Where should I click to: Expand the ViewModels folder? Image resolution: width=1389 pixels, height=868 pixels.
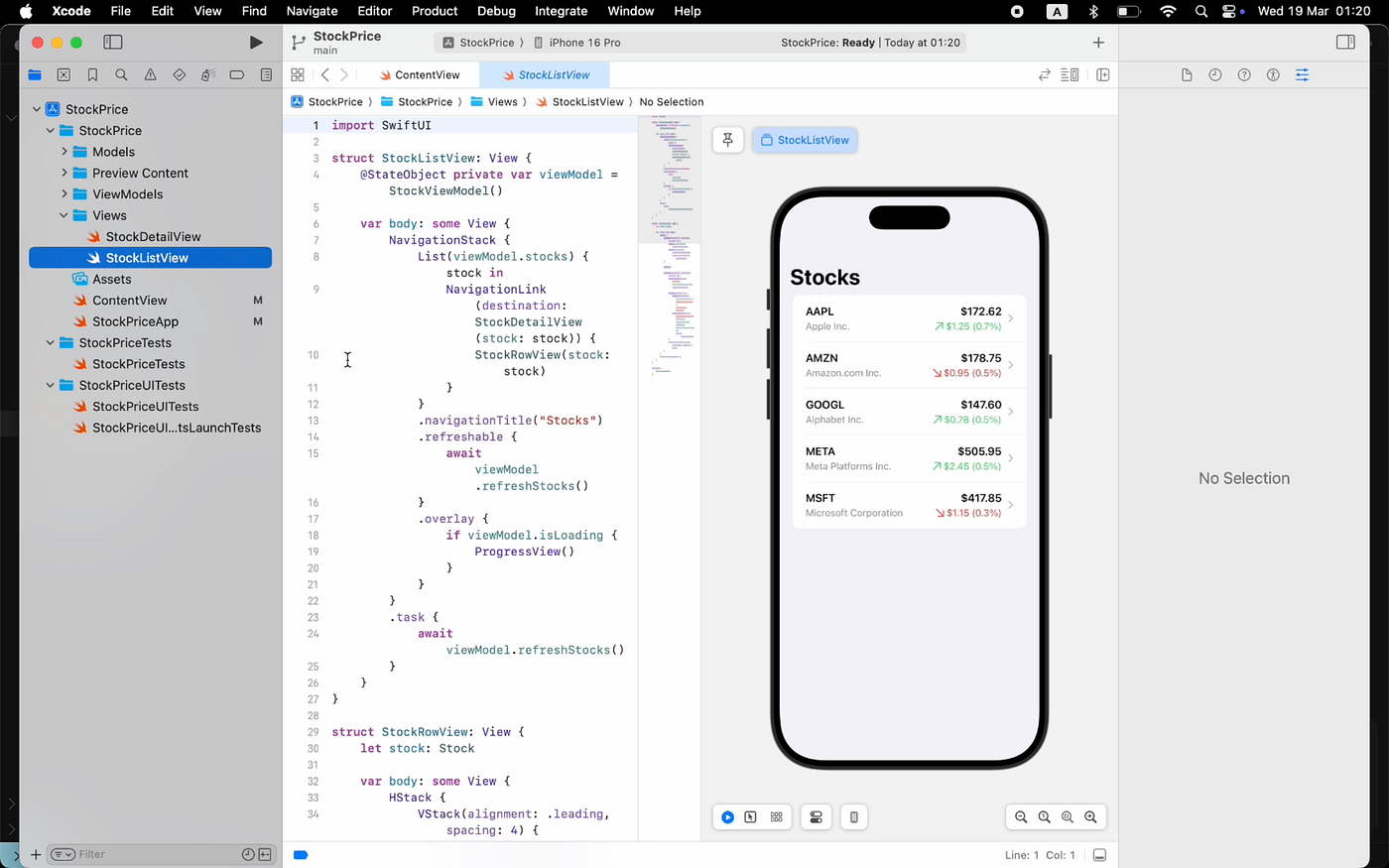pyautogui.click(x=64, y=194)
